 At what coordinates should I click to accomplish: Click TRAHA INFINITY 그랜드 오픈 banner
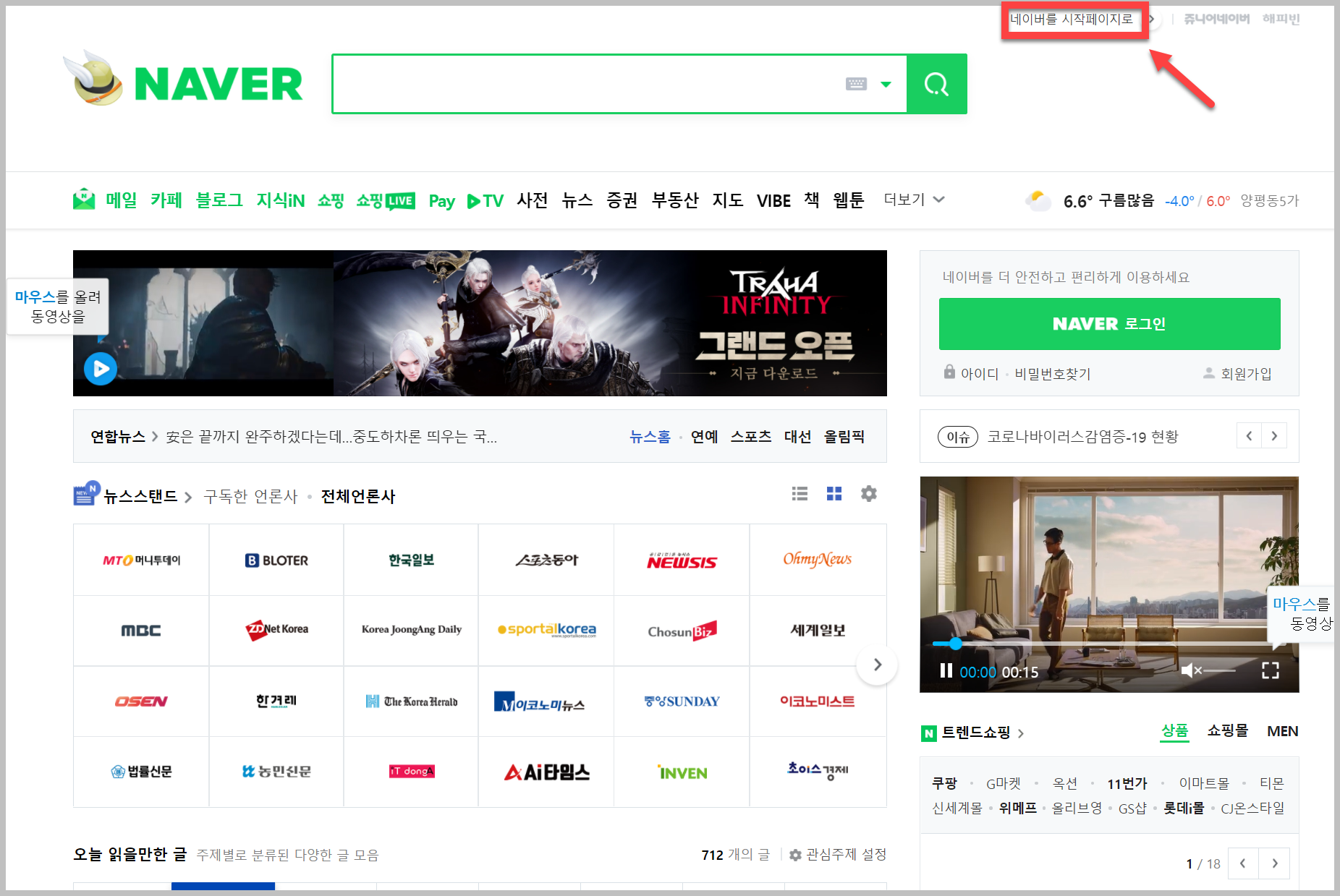611,323
